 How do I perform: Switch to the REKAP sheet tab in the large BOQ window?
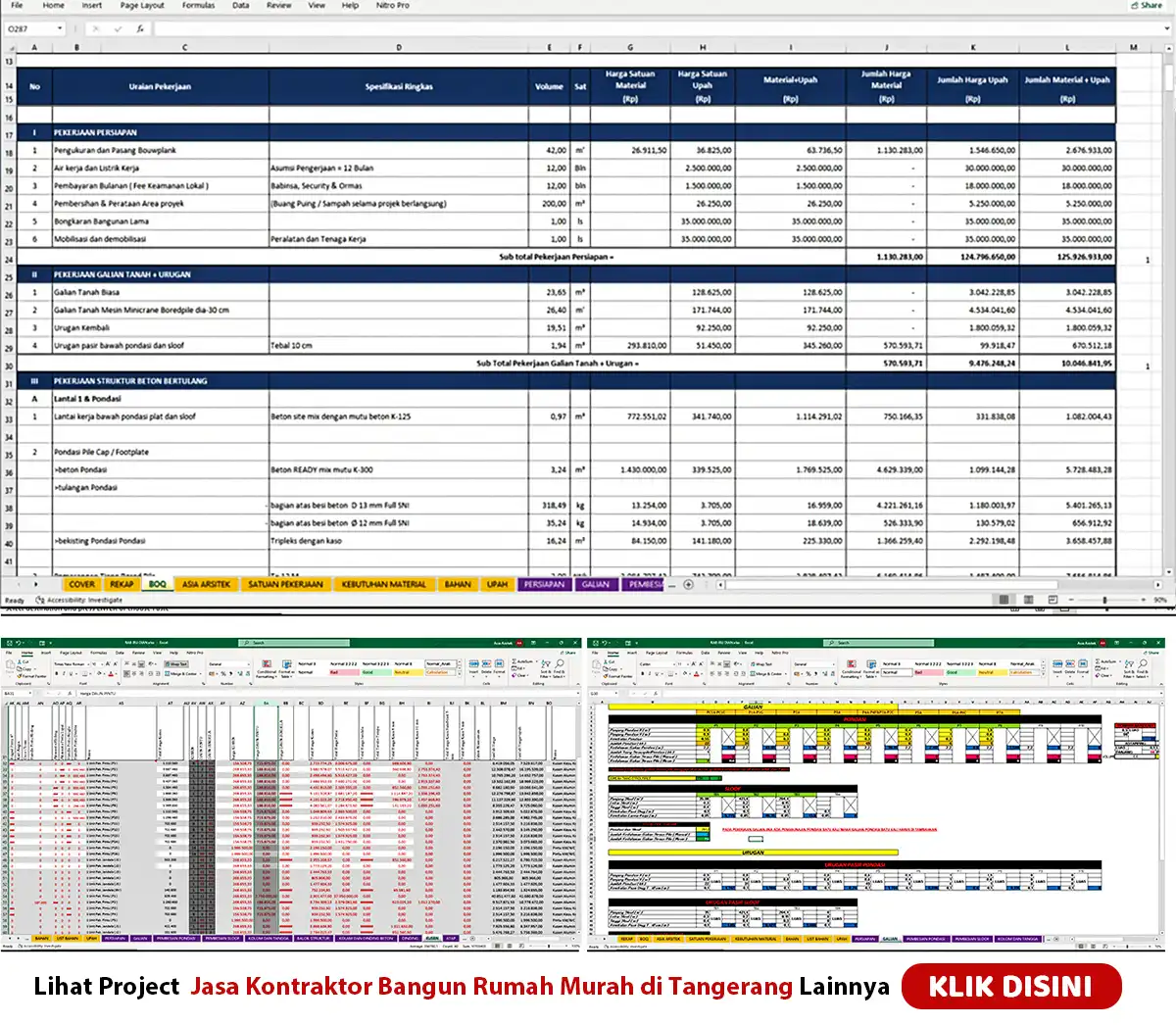(x=122, y=585)
